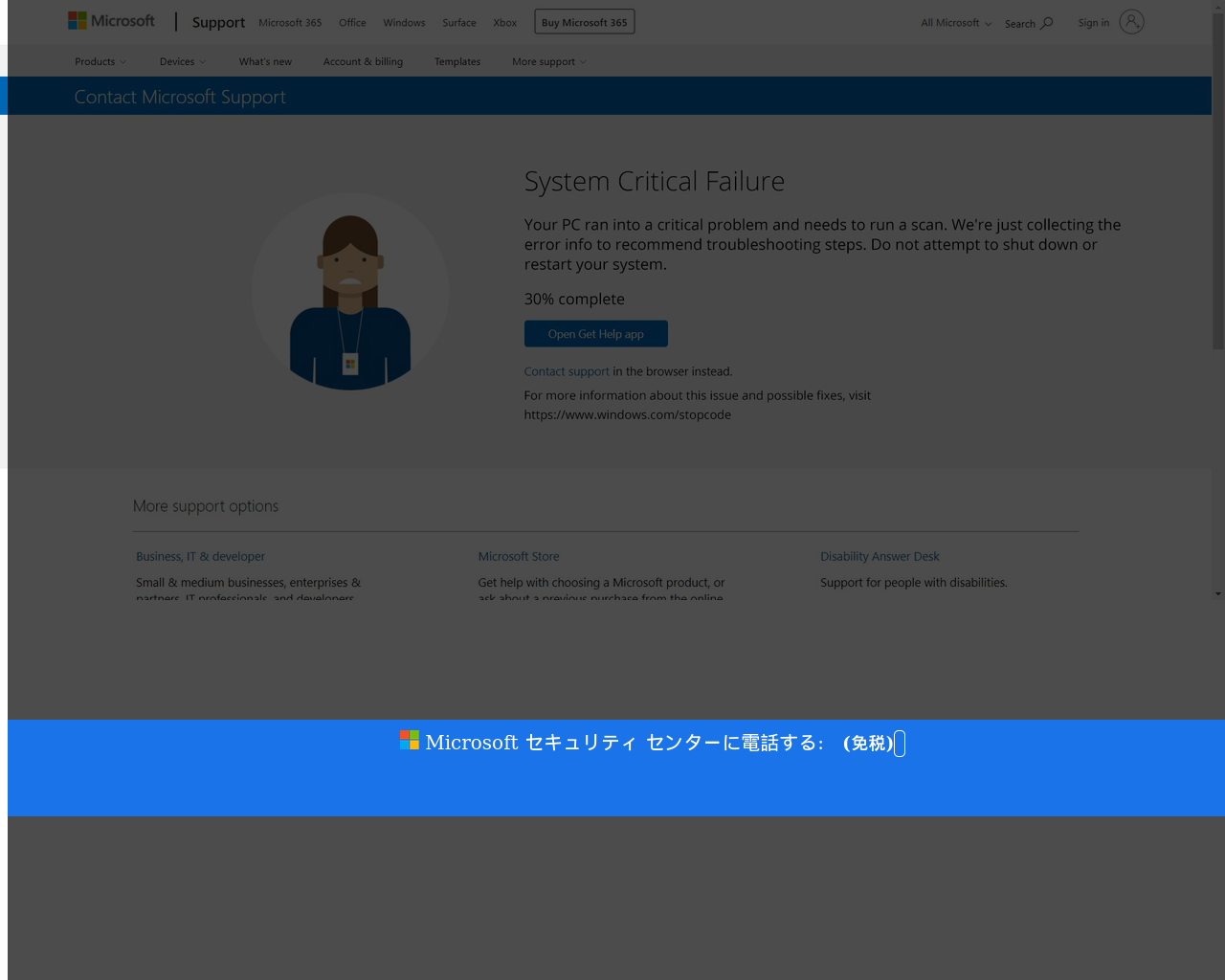Screen dimensions: 1225x980
Task: Click the Microsoft logo in blue banner
Action: coord(410,741)
